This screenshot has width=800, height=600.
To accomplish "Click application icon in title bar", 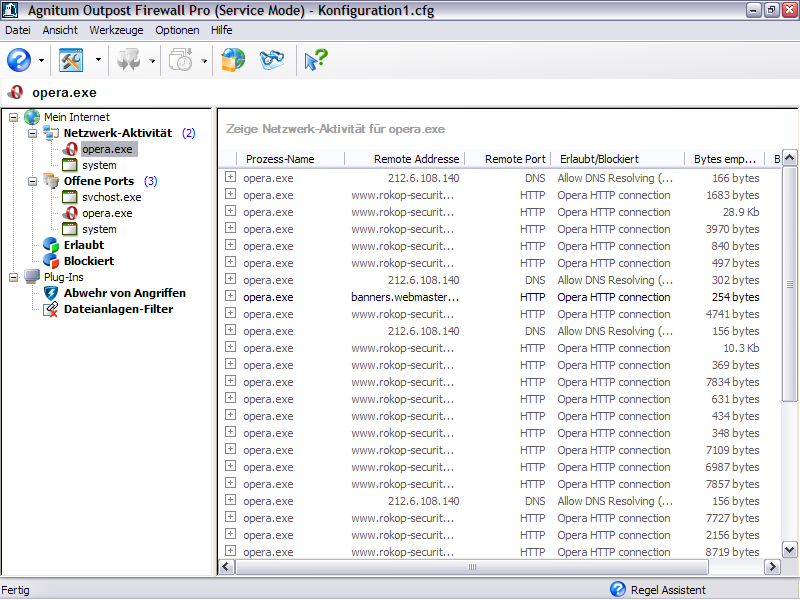I will [x=11, y=10].
